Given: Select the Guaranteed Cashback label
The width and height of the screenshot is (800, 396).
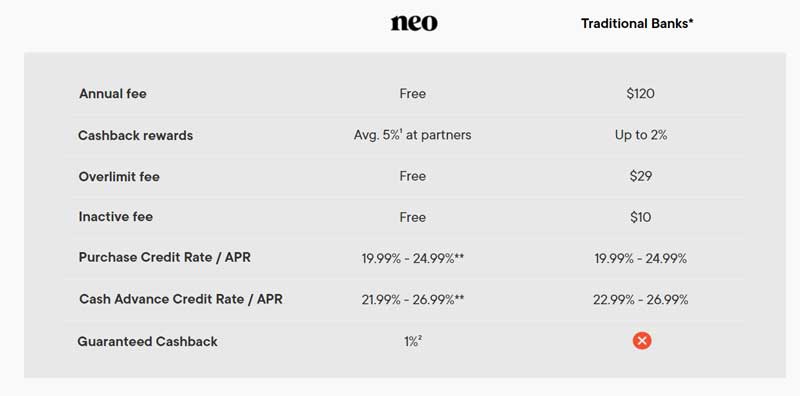Looking at the screenshot, I should pos(147,341).
